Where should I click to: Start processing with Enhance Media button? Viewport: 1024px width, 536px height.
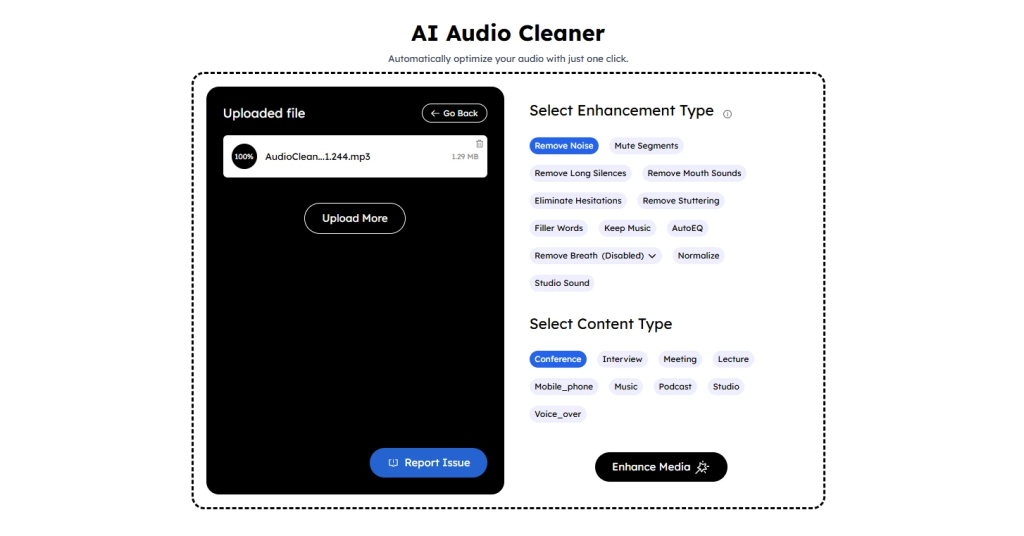[661, 467]
